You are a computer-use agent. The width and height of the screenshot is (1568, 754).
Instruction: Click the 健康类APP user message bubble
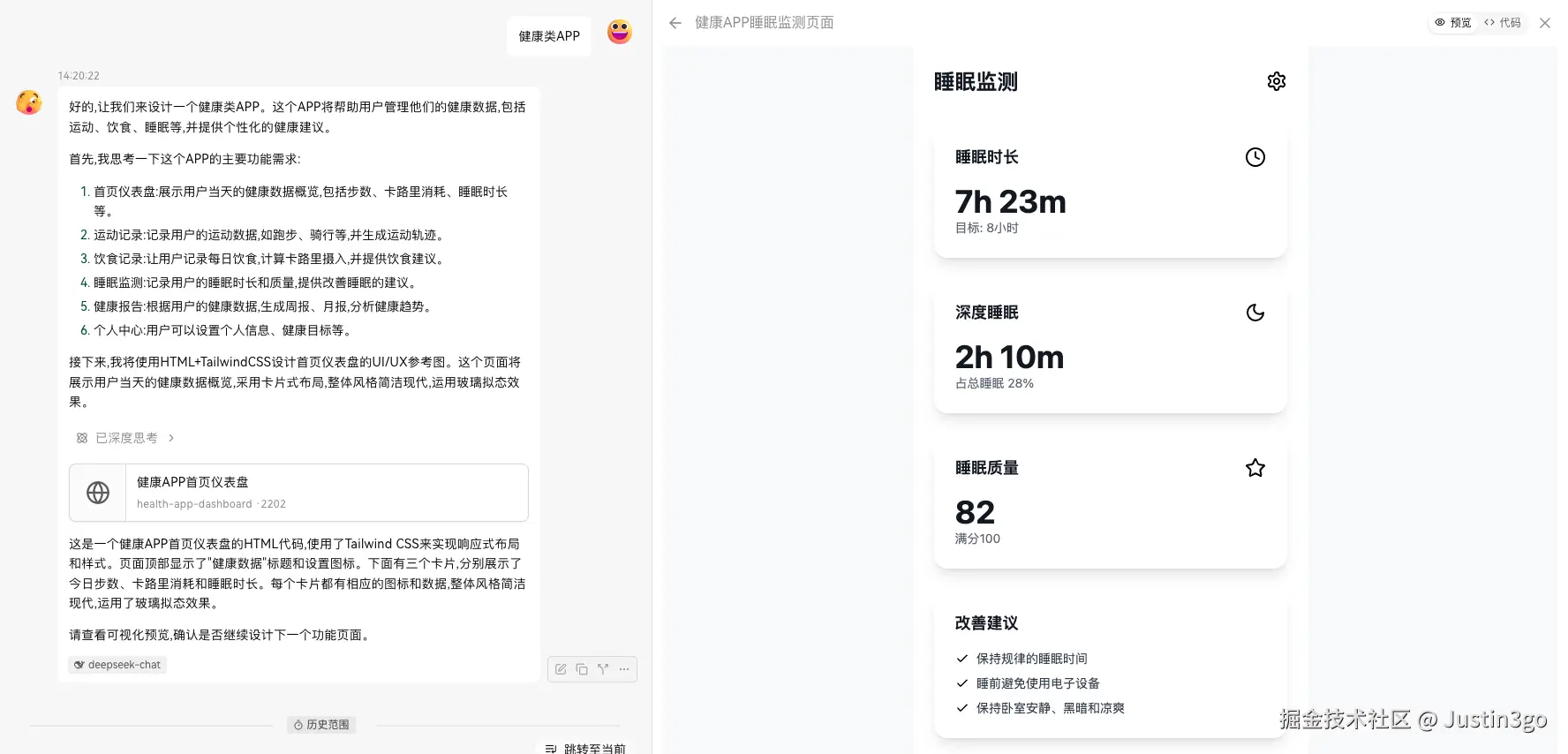pos(549,36)
